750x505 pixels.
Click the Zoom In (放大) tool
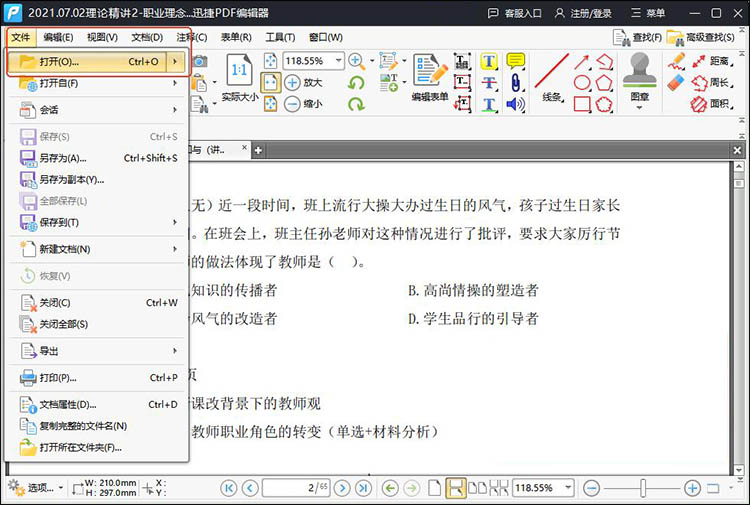pos(303,82)
